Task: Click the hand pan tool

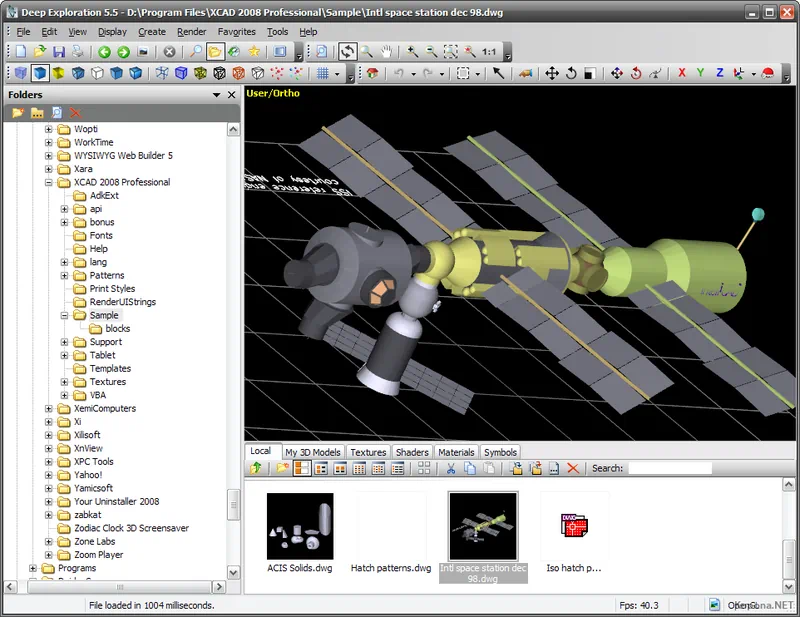Action: [386, 52]
